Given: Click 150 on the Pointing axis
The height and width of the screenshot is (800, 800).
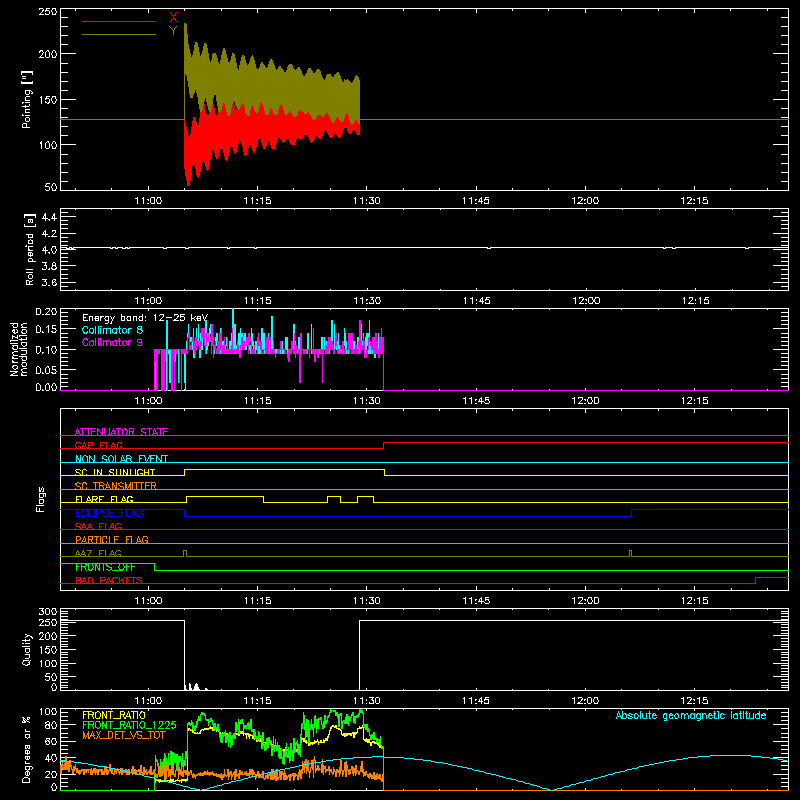Looking at the screenshot, I should tap(48, 99).
